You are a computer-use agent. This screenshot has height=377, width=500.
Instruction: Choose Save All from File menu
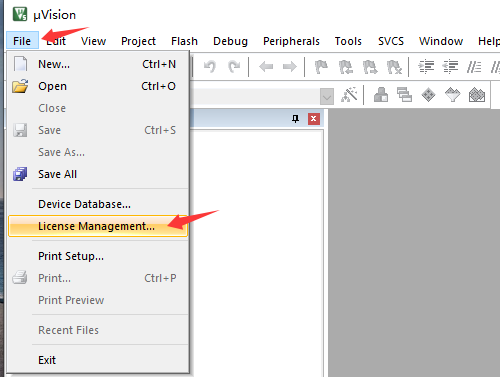[98, 174]
